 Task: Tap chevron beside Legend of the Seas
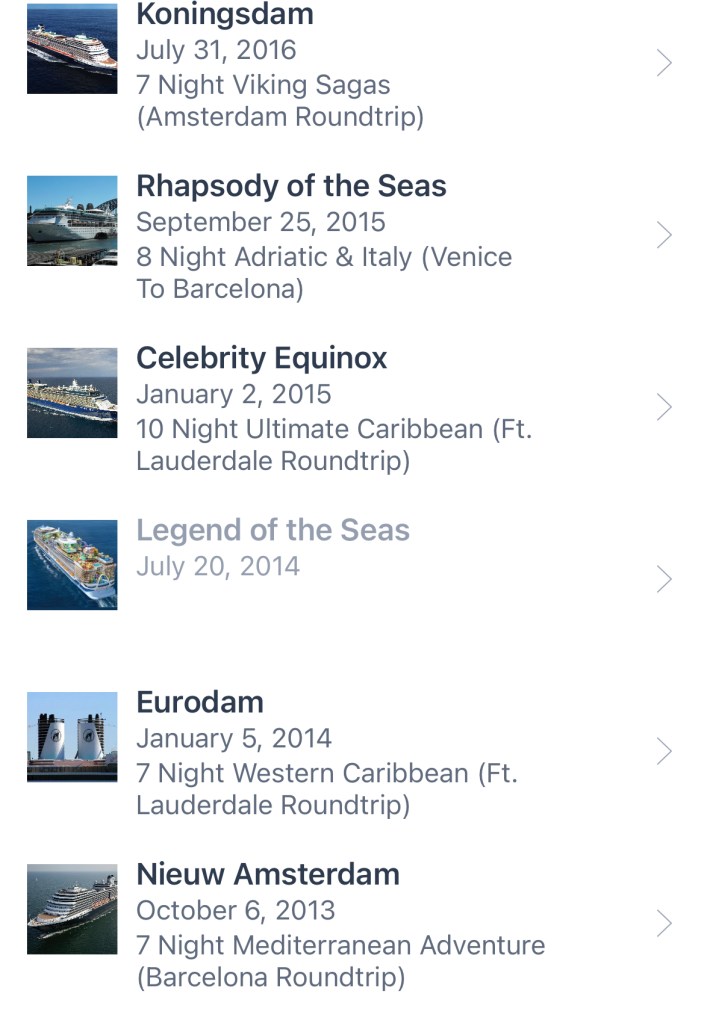point(664,580)
